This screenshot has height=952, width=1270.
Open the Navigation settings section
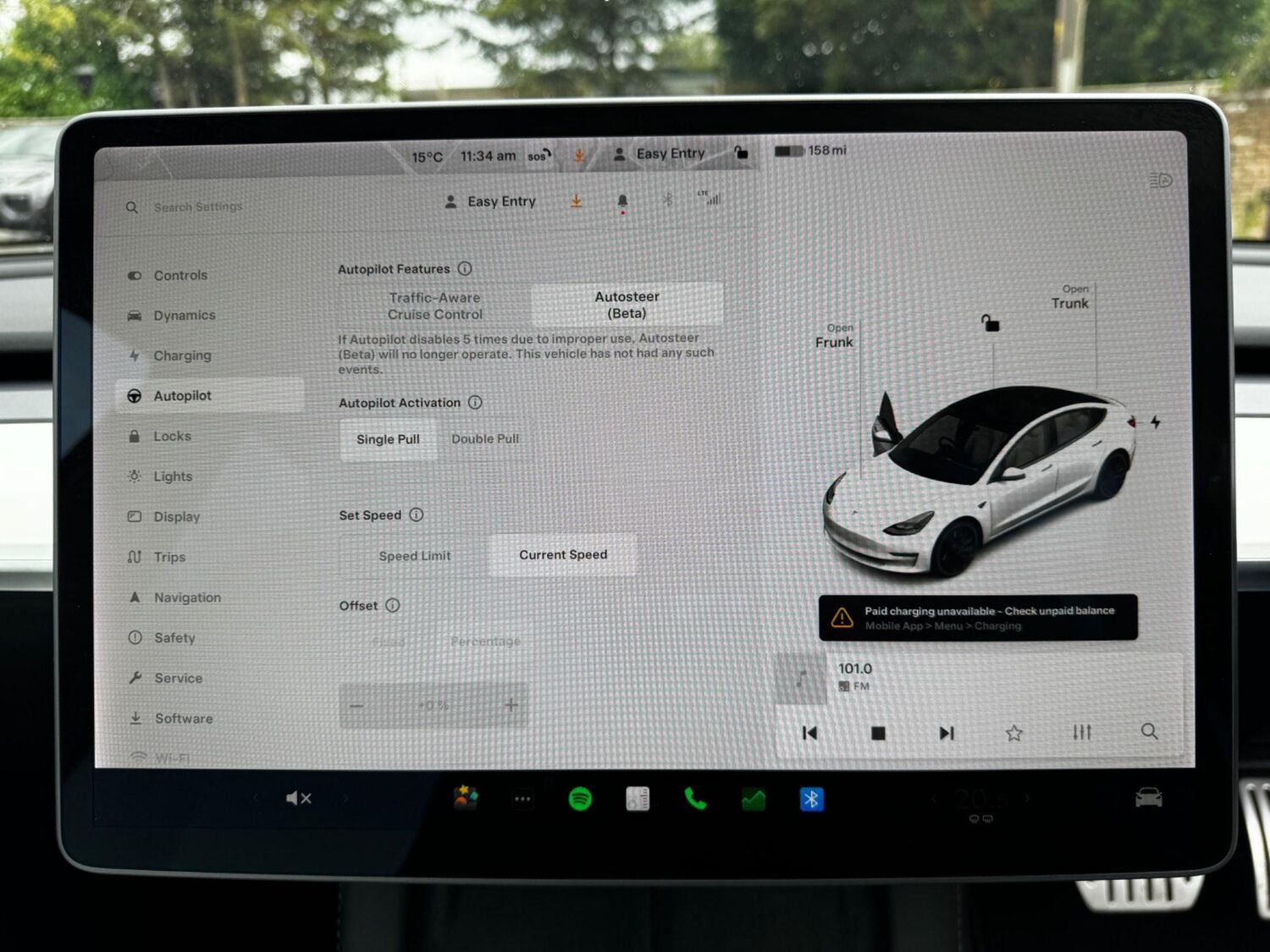(187, 597)
